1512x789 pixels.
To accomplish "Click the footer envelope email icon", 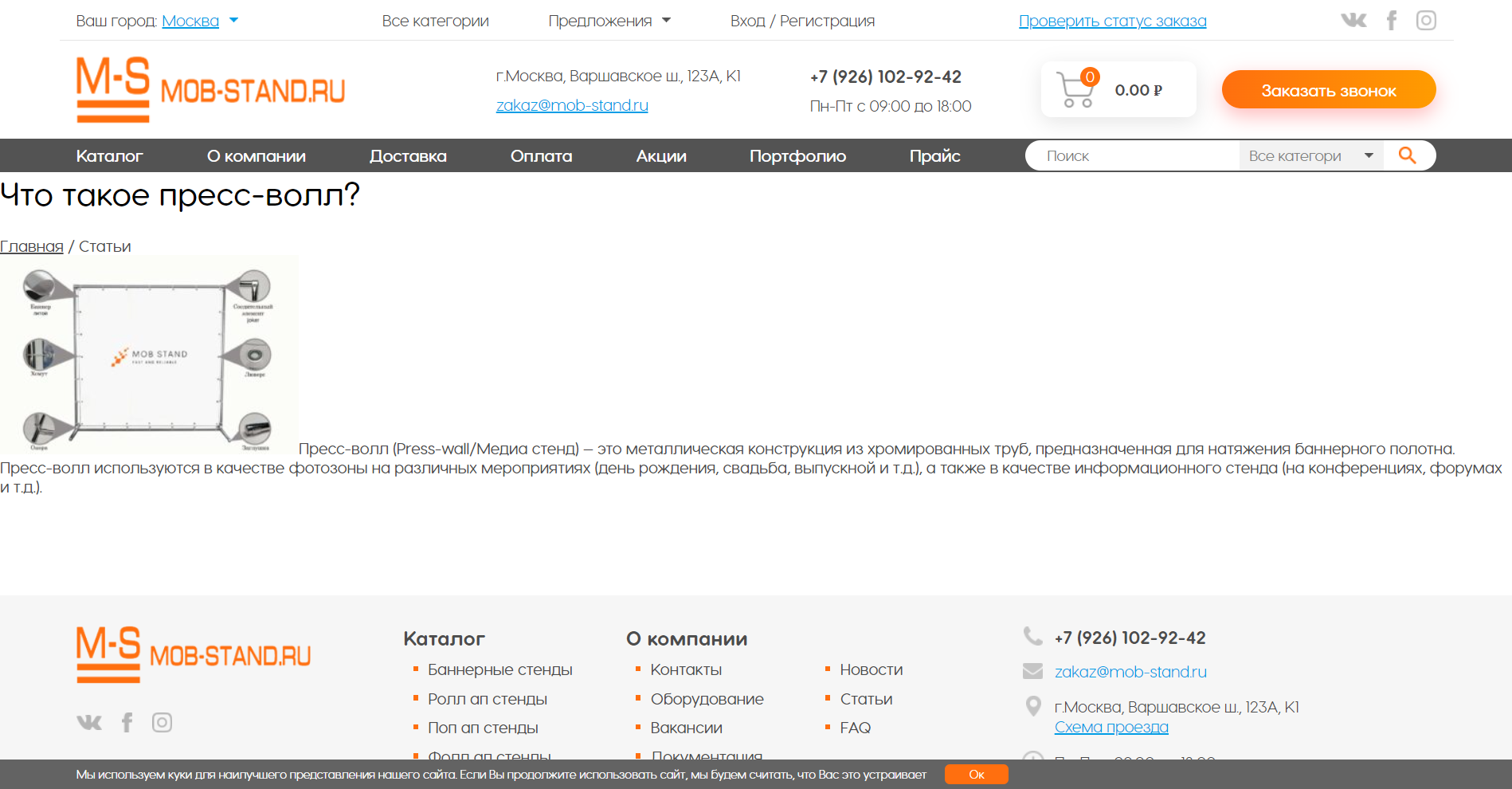I will (1032, 671).
